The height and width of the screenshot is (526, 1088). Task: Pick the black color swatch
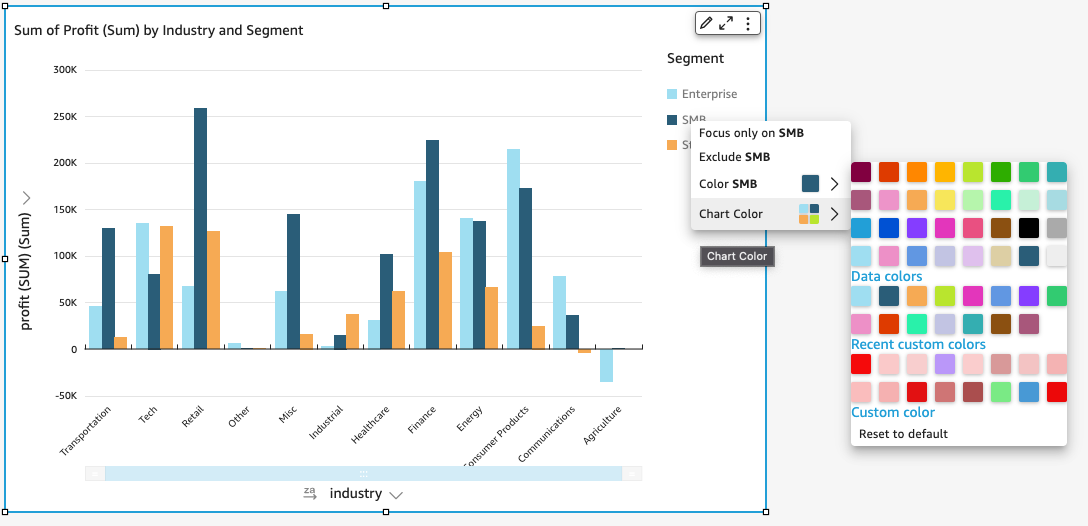pos(1028,228)
